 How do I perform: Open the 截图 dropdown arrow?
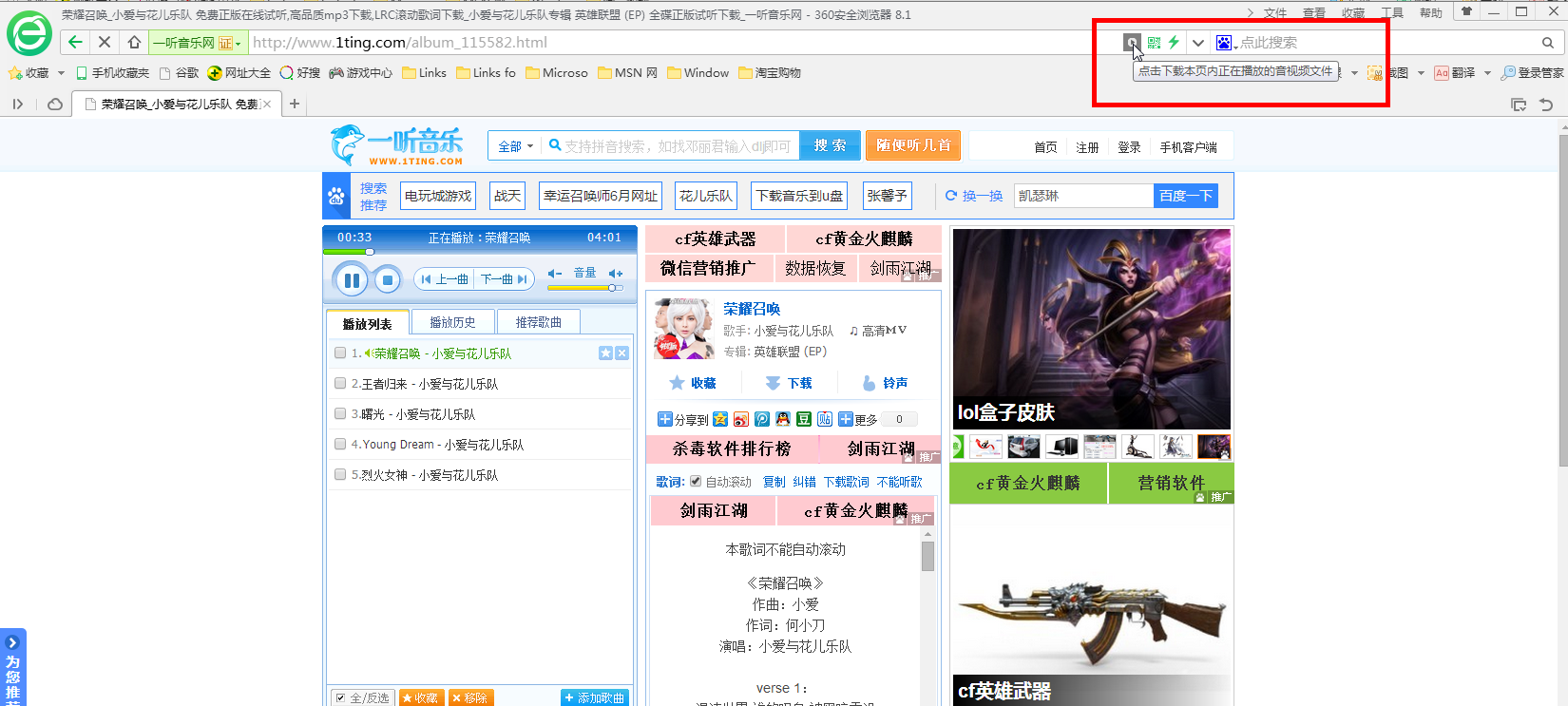tap(1421, 73)
